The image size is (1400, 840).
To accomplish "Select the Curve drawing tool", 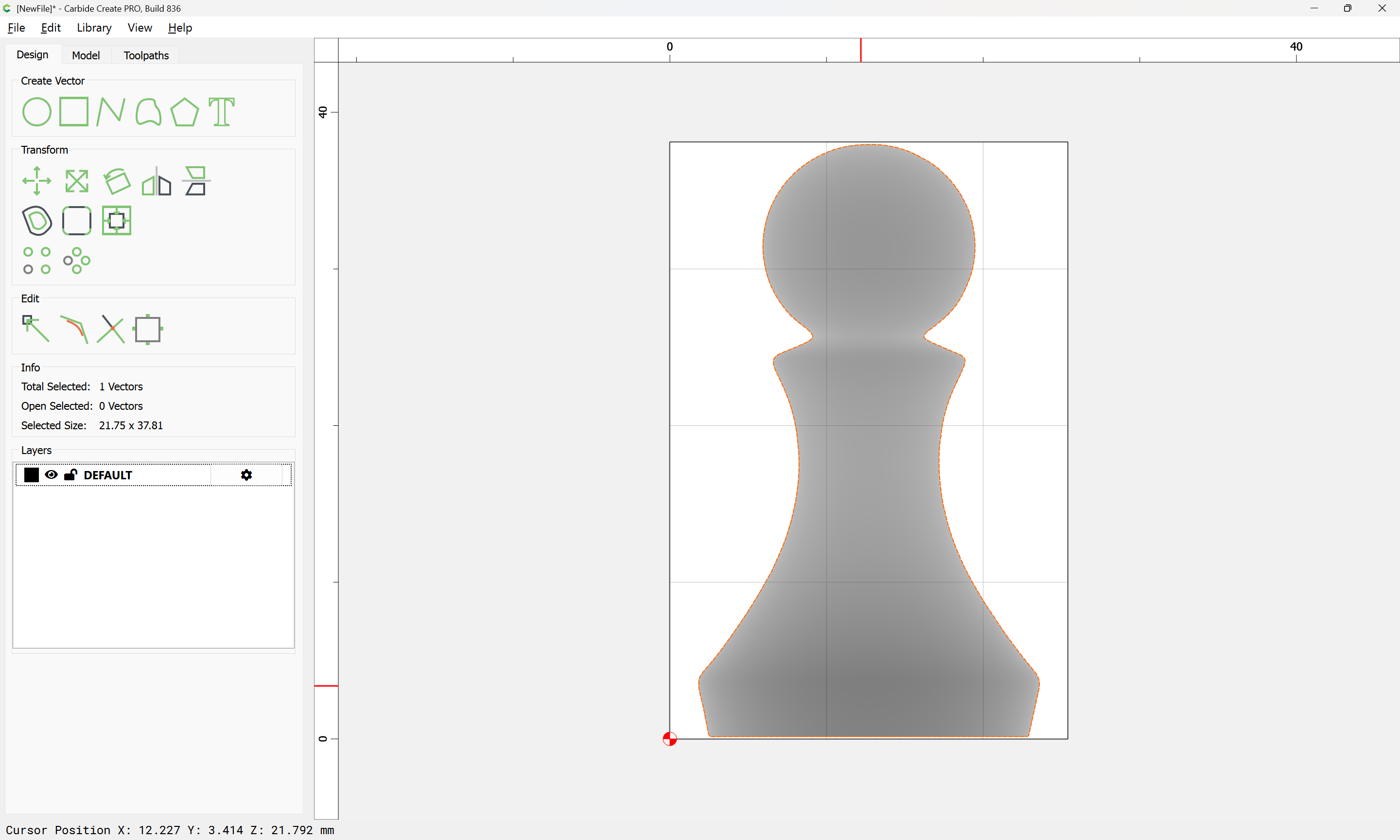I will [148, 111].
